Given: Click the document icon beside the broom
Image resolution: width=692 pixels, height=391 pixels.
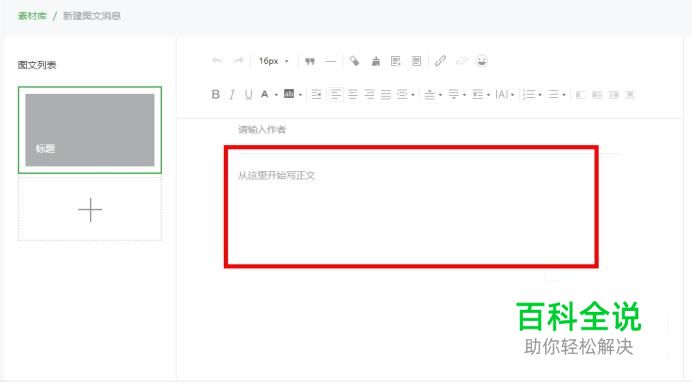Looking at the screenshot, I should [396, 61].
